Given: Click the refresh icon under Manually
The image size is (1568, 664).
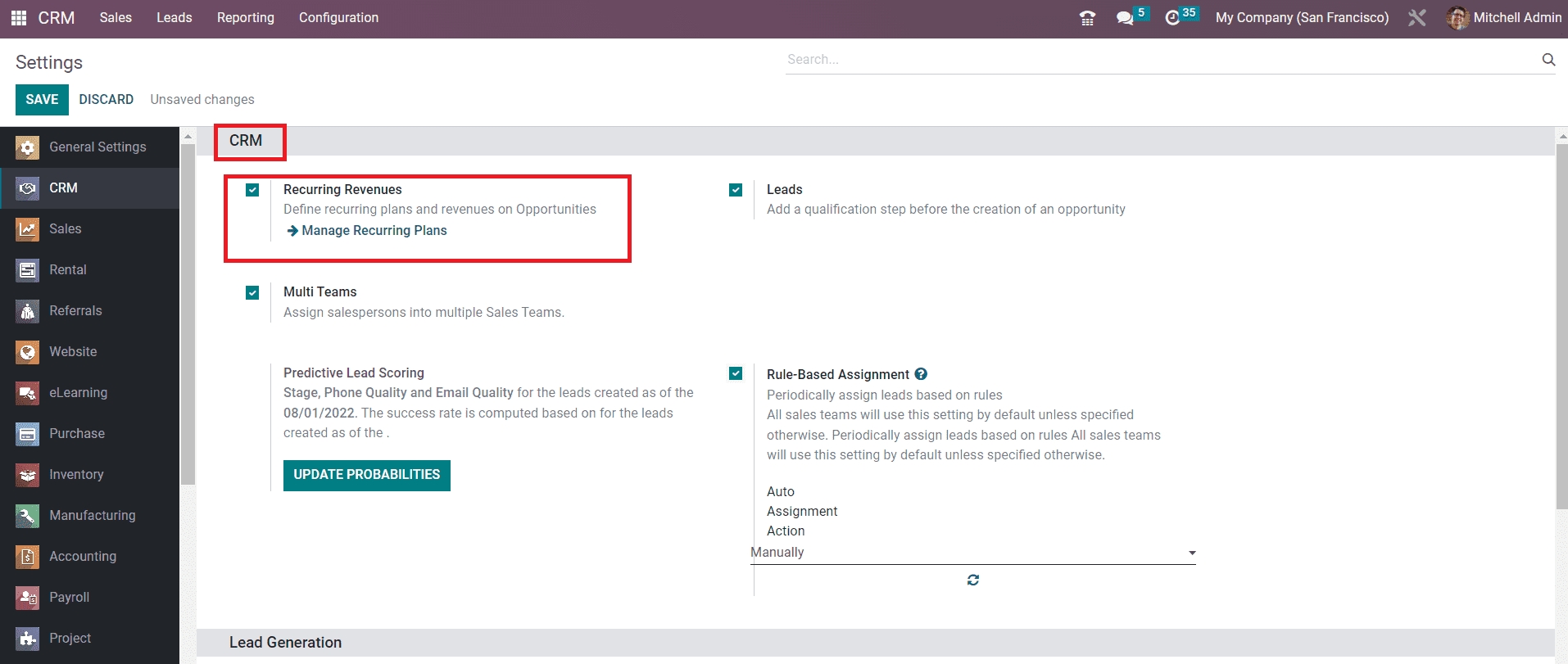Looking at the screenshot, I should [972, 580].
